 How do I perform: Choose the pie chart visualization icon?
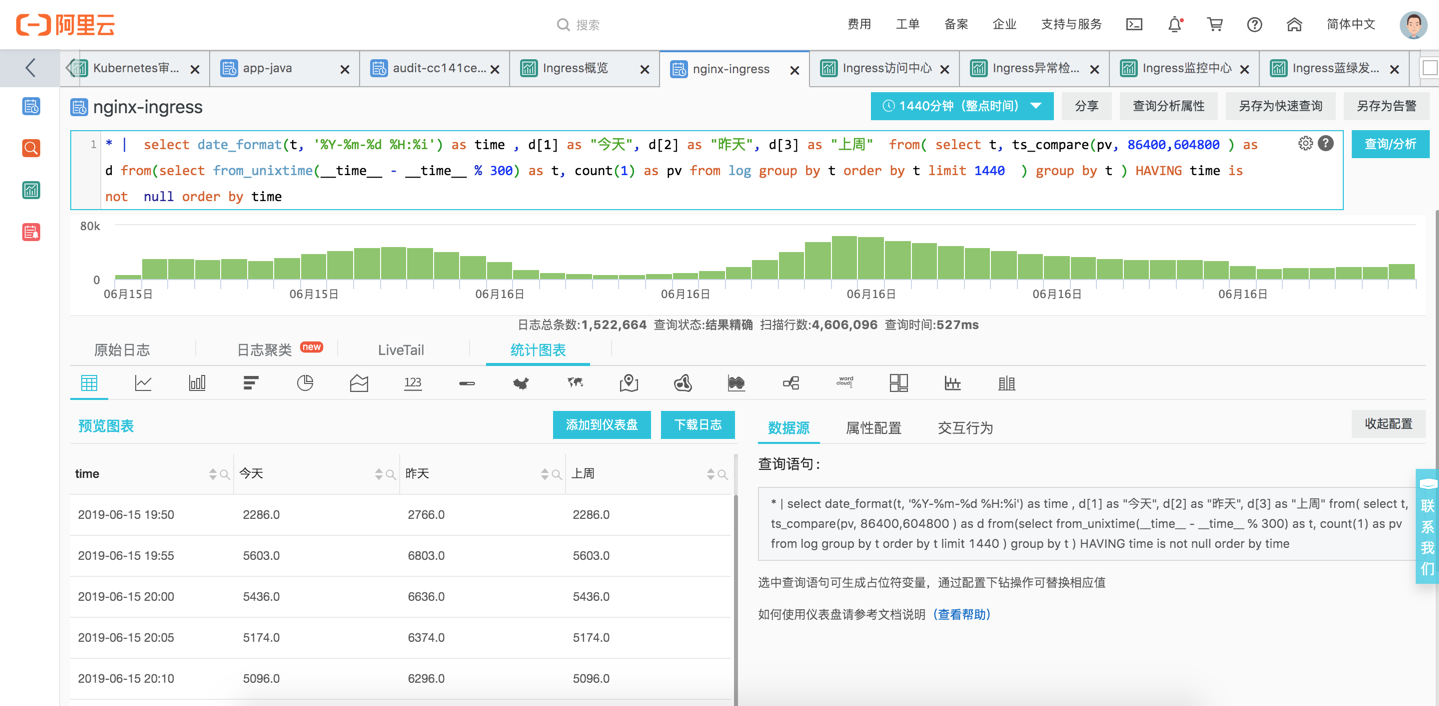tap(305, 383)
